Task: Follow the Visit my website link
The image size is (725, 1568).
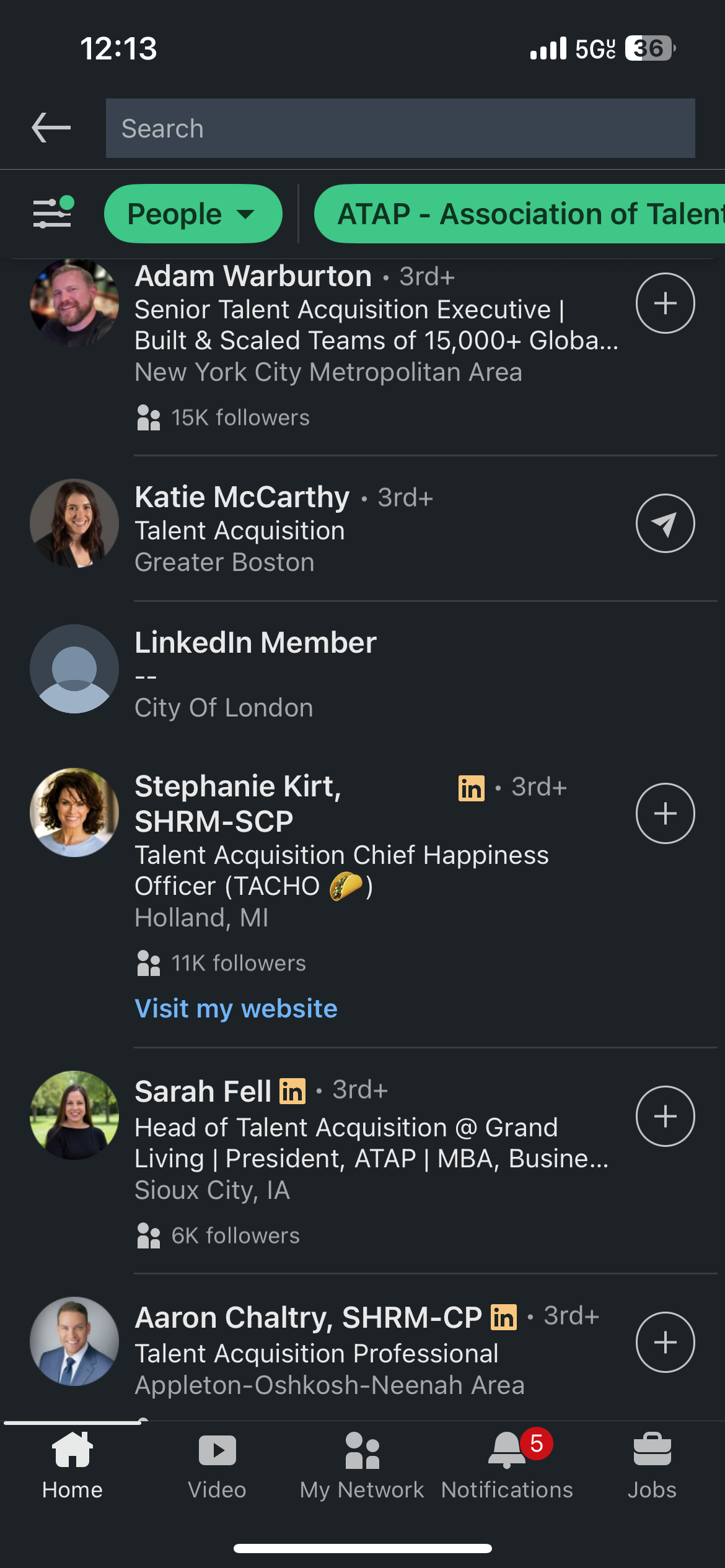Action: click(236, 1008)
